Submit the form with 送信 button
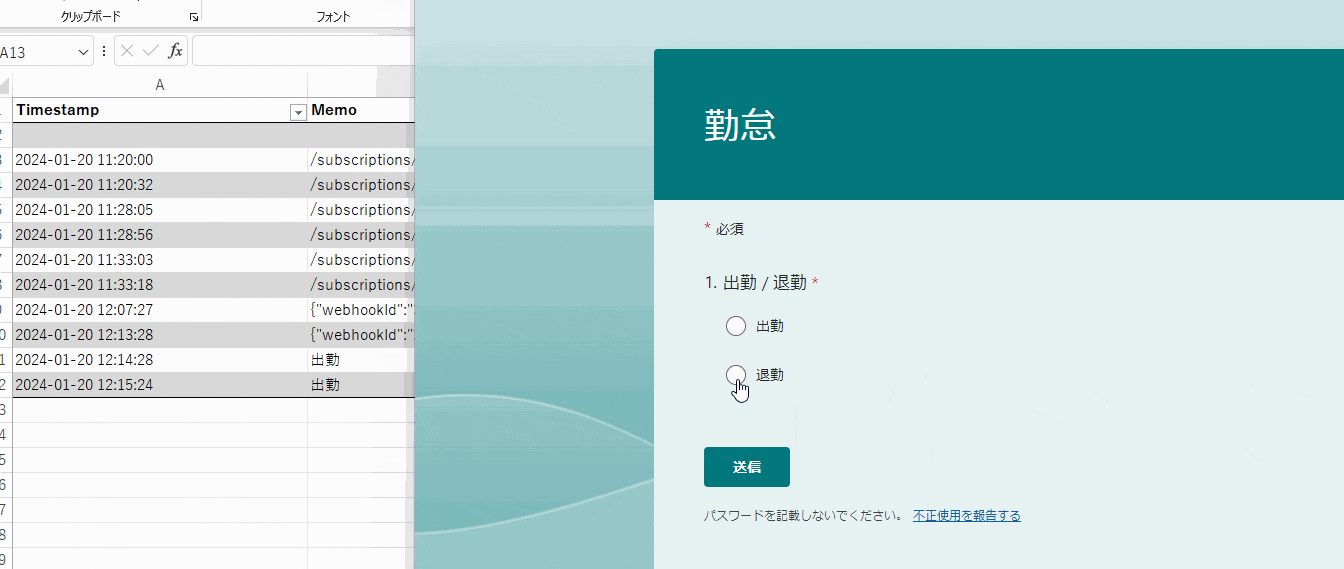 pyautogui.click(x=747, y=467)
